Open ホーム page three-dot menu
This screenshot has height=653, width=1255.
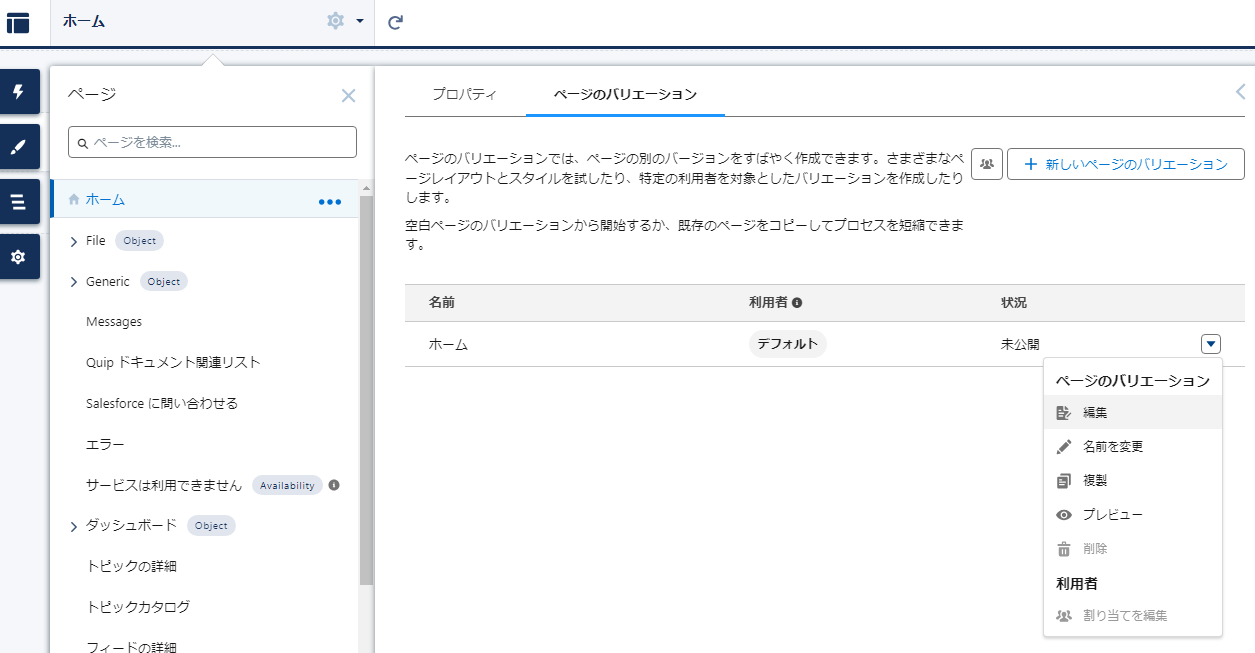[330, 201]
